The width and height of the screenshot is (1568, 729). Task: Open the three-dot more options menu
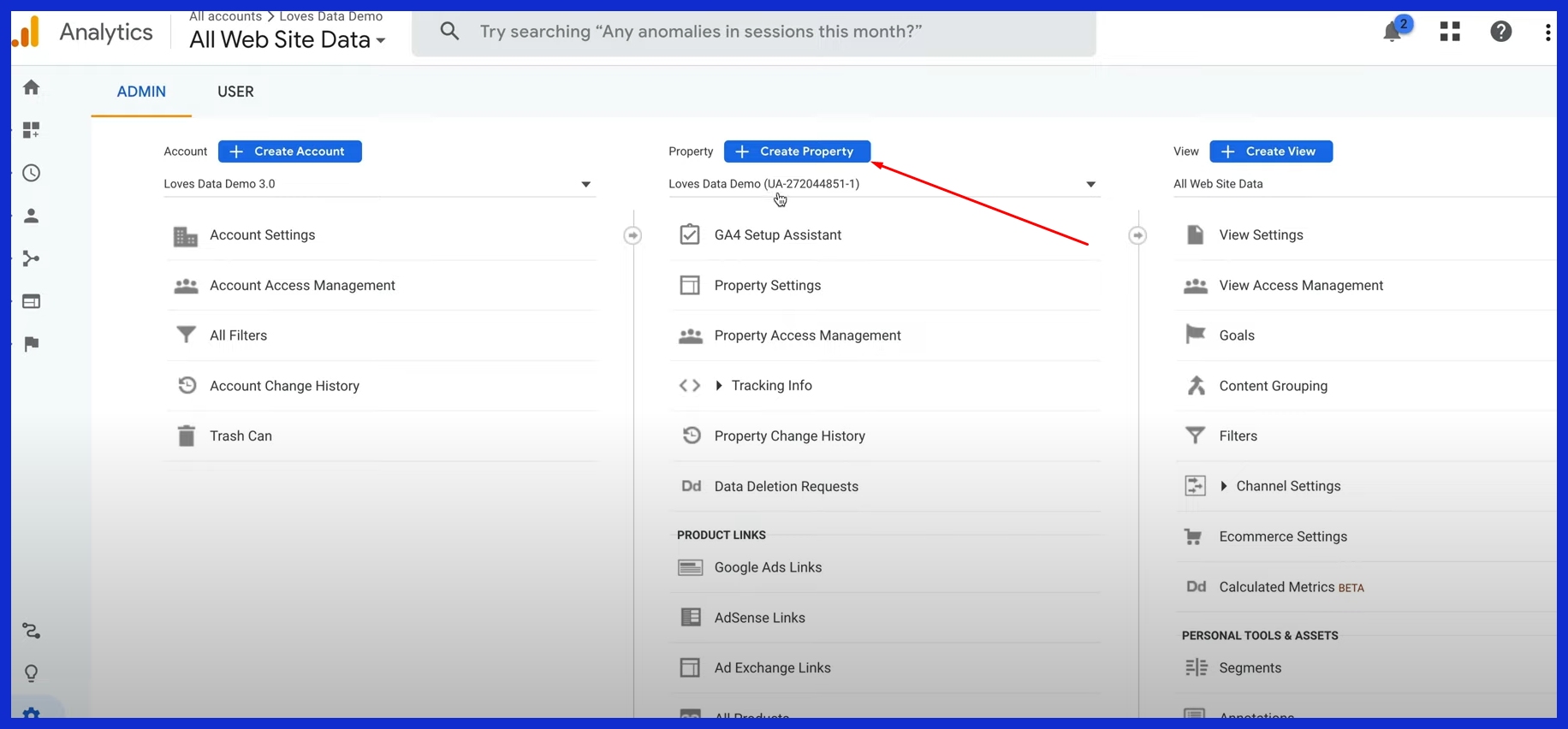[x=1547, y=32]
